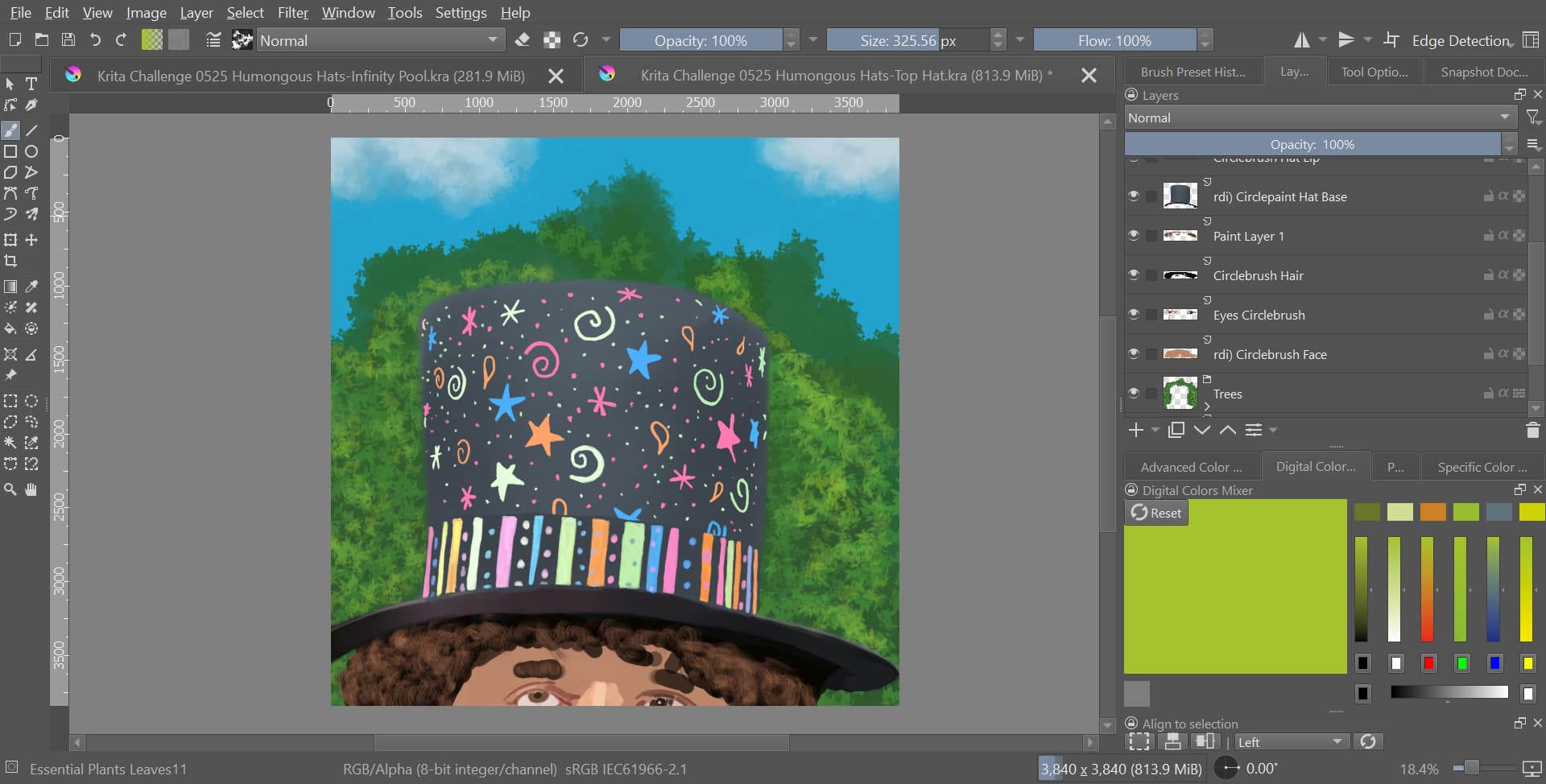Select the Fill bucket tool
The image size is (1546, 784).
click(10, 328)
